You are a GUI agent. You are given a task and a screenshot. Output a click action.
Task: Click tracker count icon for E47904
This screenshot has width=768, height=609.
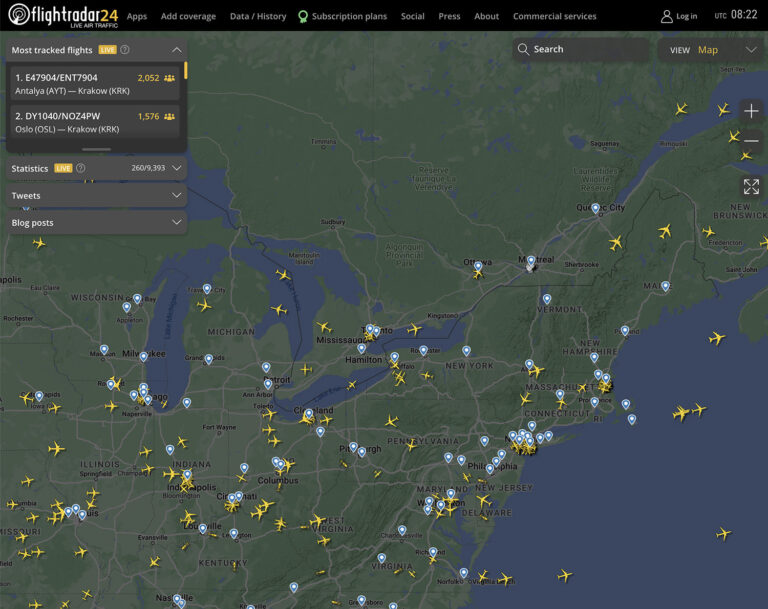169,78
